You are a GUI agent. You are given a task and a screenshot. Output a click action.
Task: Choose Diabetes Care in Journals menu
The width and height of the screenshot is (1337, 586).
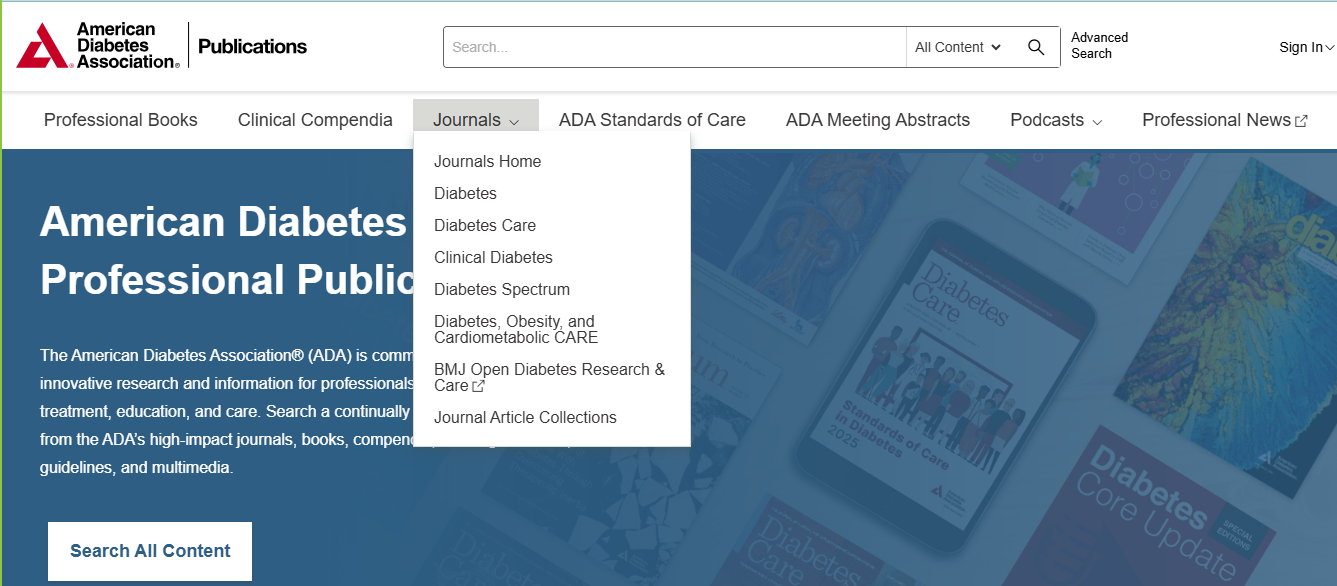tap(485, 226)
